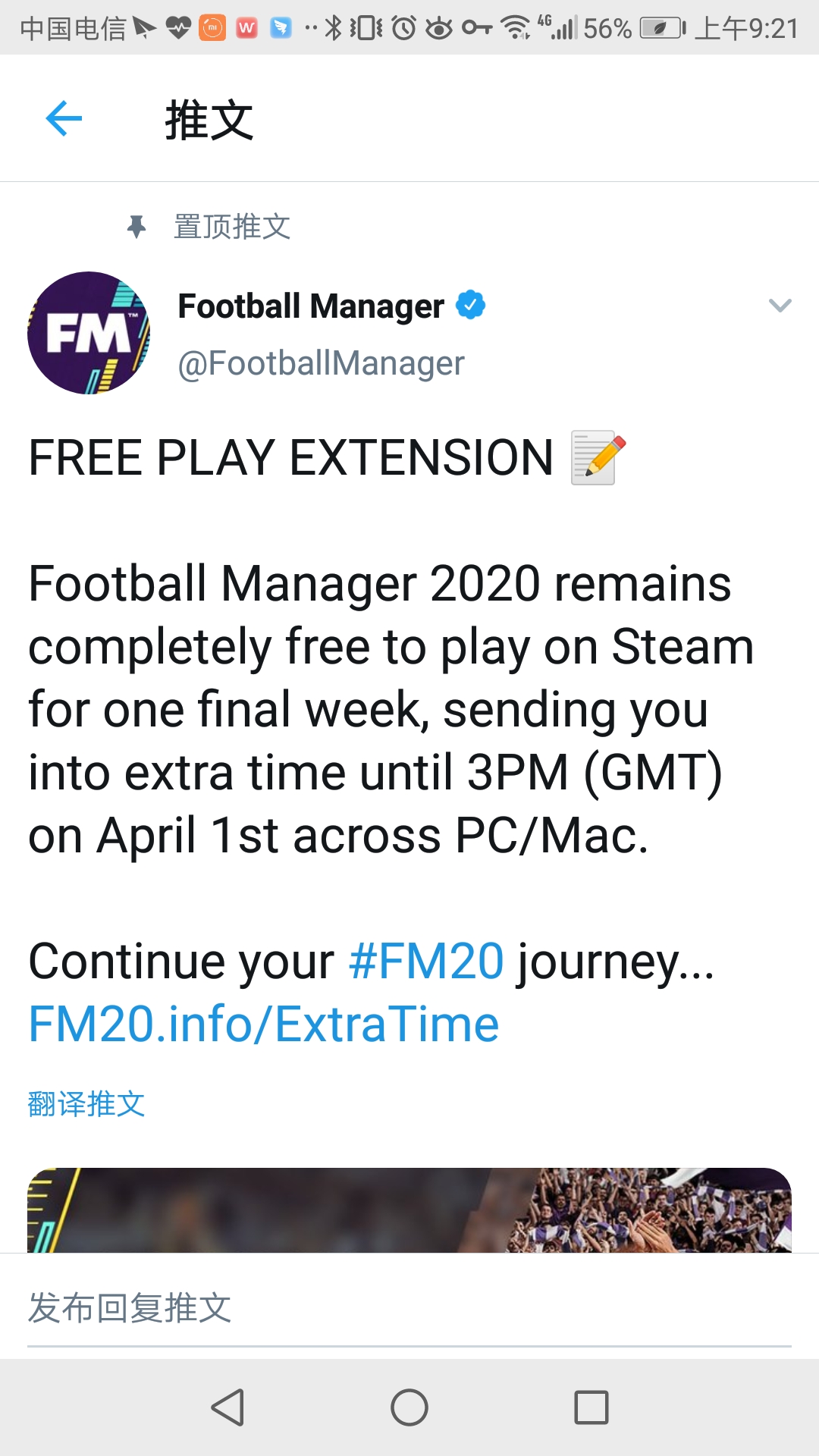The width and height of the screenshot is (819, 1456).
Task: Select the Football Manager display name
Action: (309, 305)
